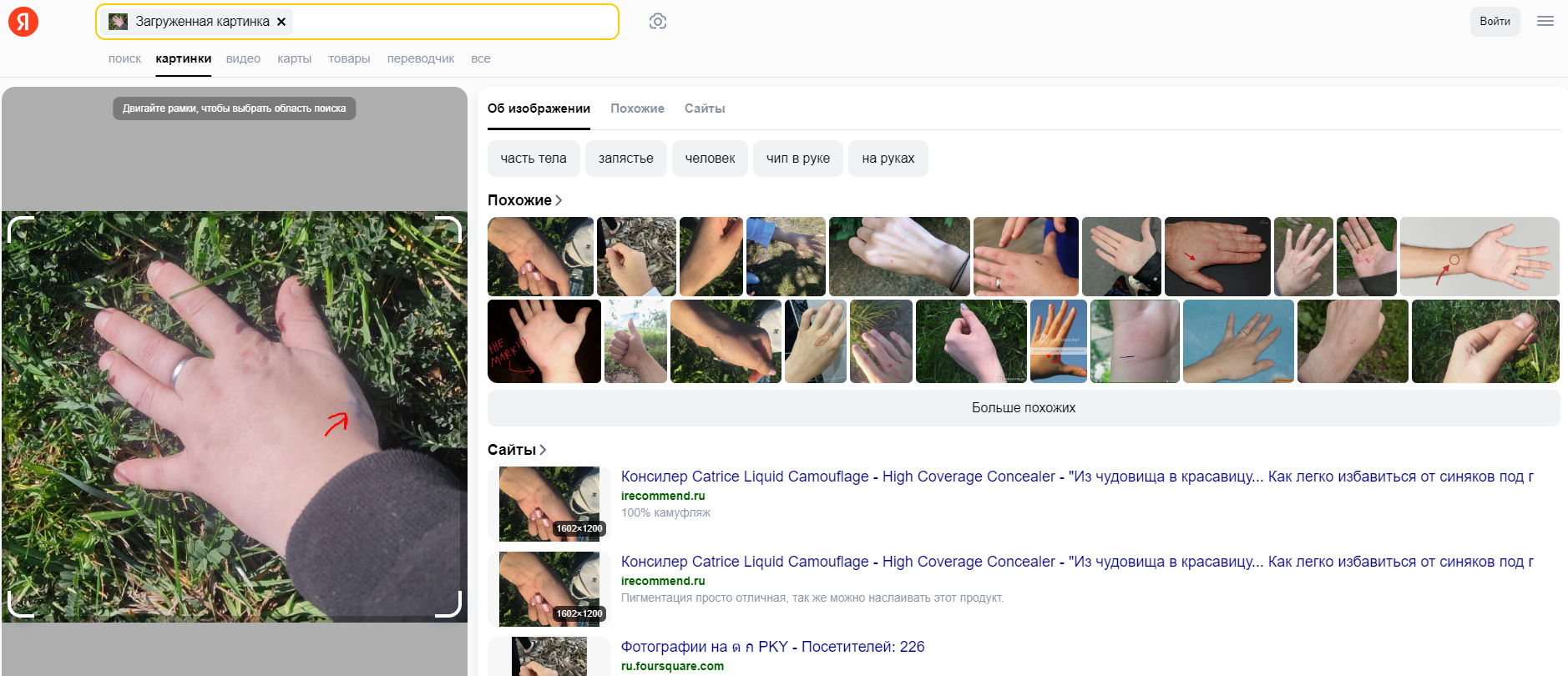Open similar image of orange-tinted palm on blue
Image resolution: width=1568 pixels, height=676 pixels.
(x=1059, y=341)
